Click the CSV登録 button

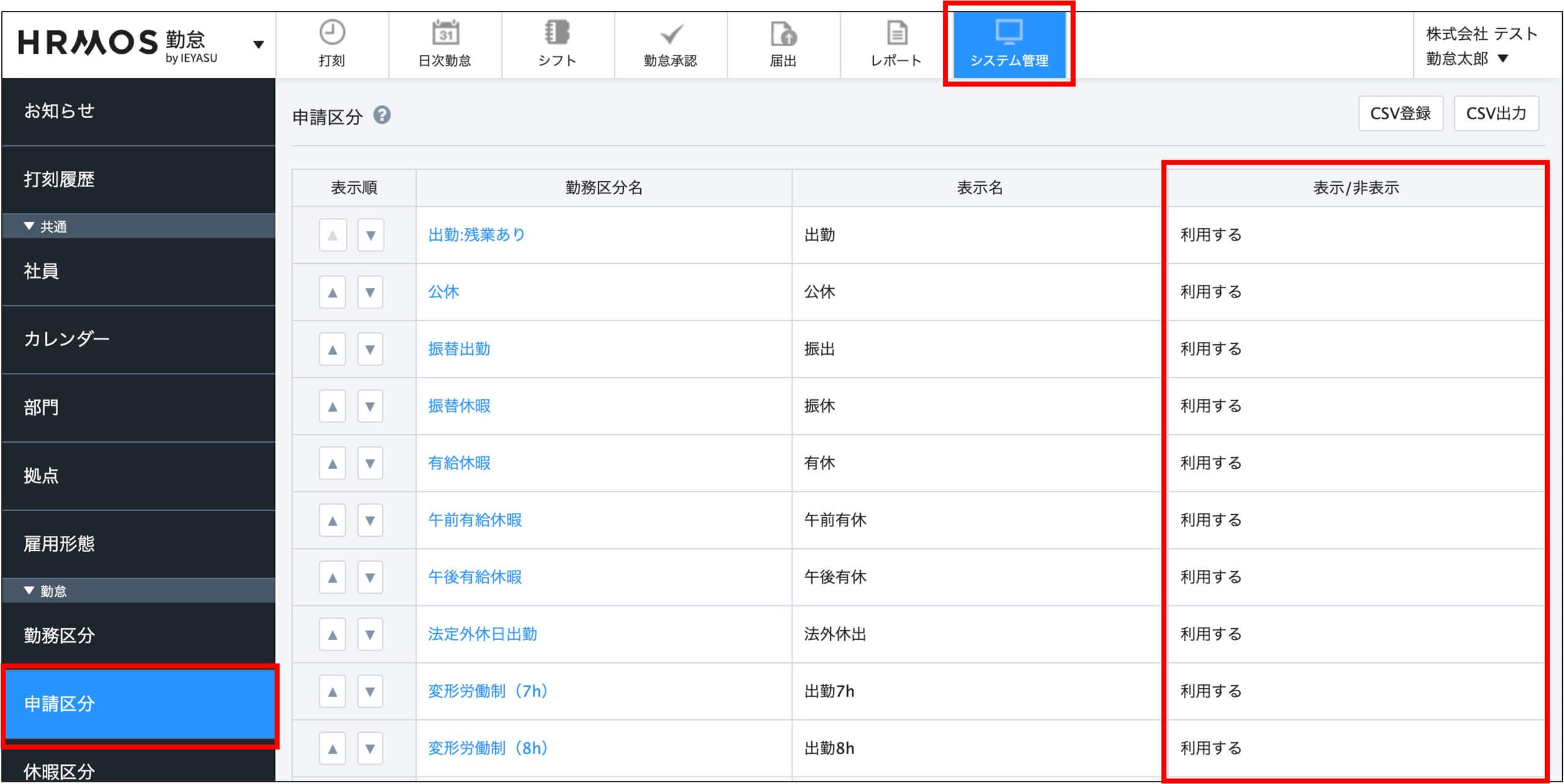click(x=1400, y=114)
